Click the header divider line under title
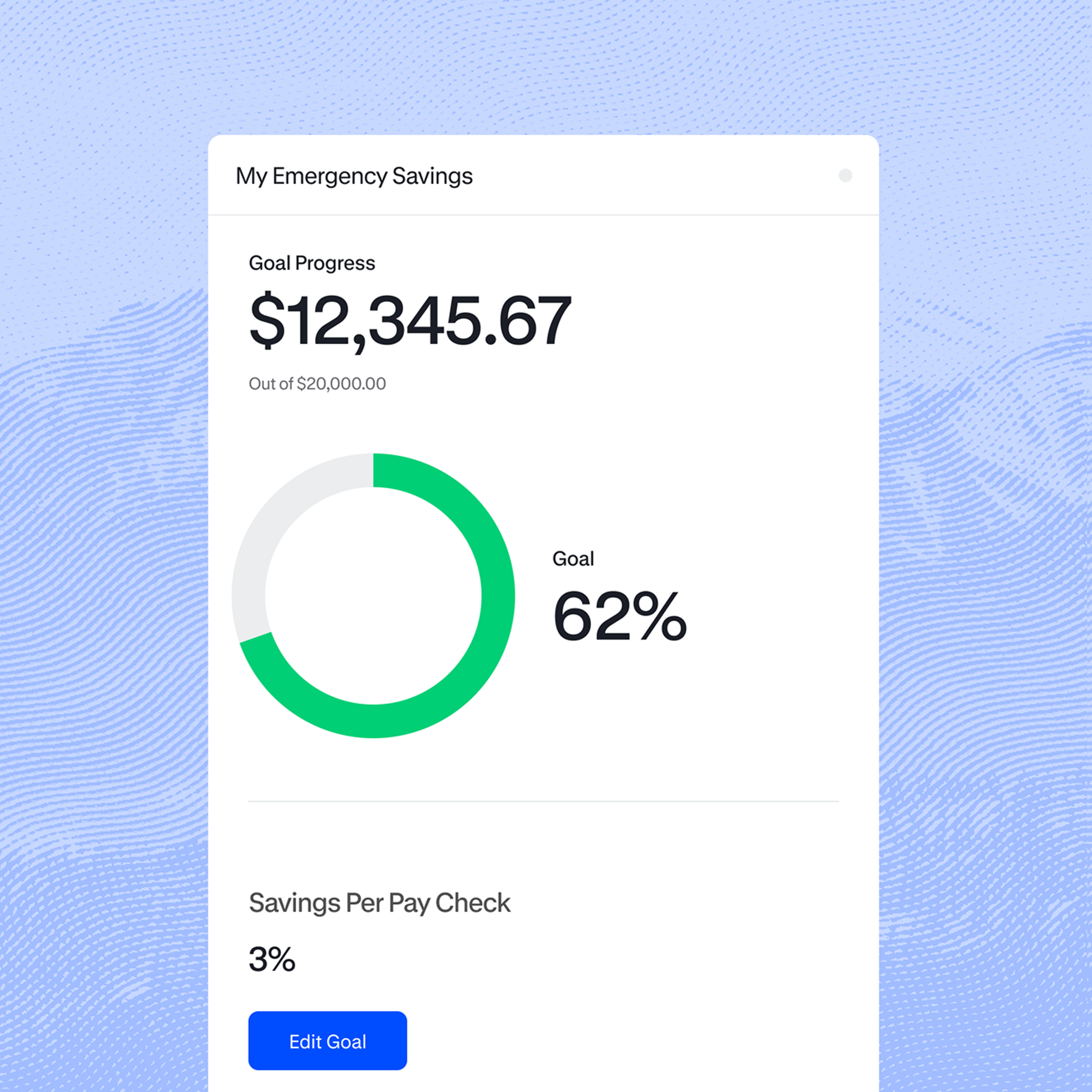This screenshot has height=1092, width=1092. point(543,215)
